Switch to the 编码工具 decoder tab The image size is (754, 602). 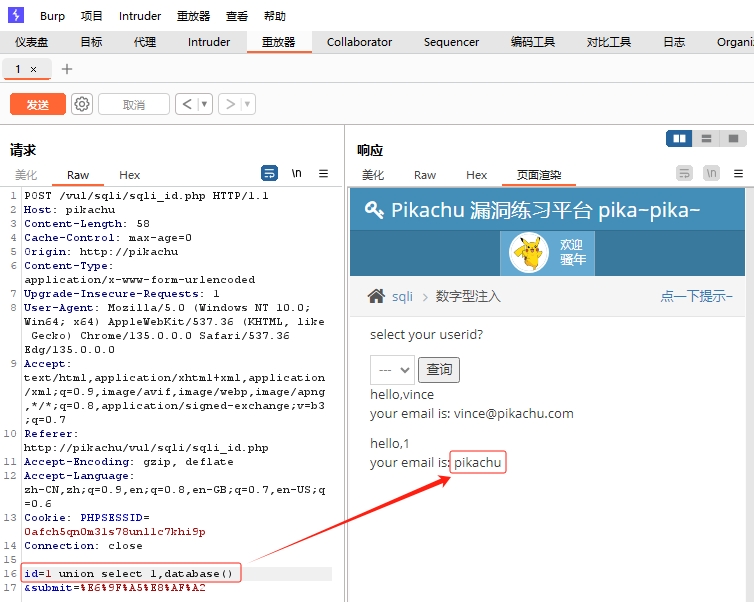[x=533, y=42]
